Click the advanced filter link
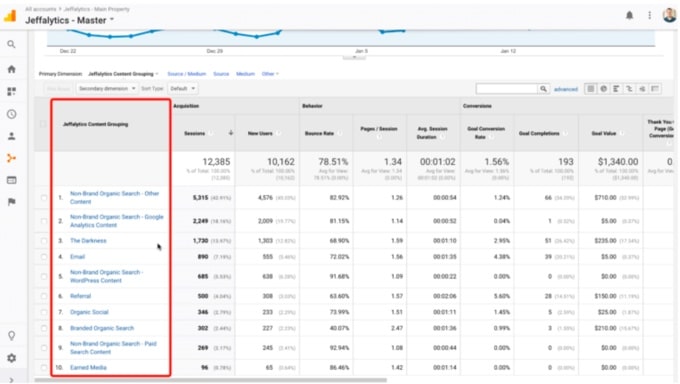 point(566,89)
